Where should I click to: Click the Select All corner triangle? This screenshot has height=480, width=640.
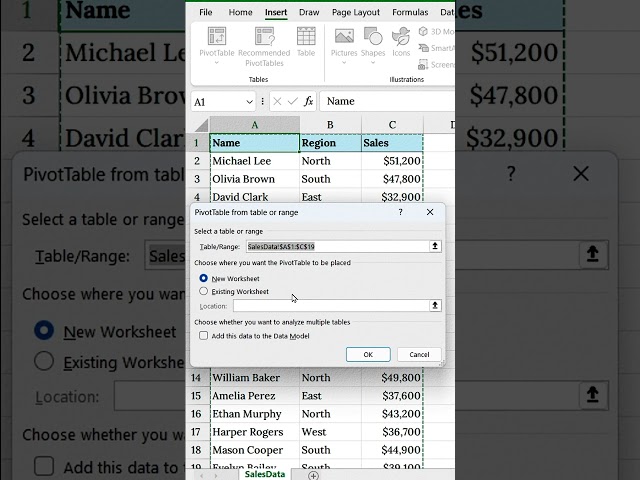202,124
